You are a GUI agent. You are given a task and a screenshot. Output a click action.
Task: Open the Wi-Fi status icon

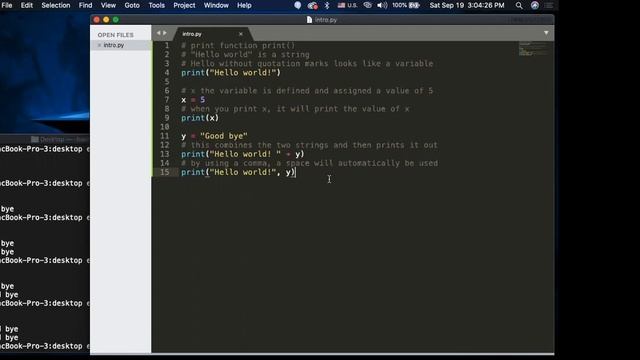pos(367,5)
